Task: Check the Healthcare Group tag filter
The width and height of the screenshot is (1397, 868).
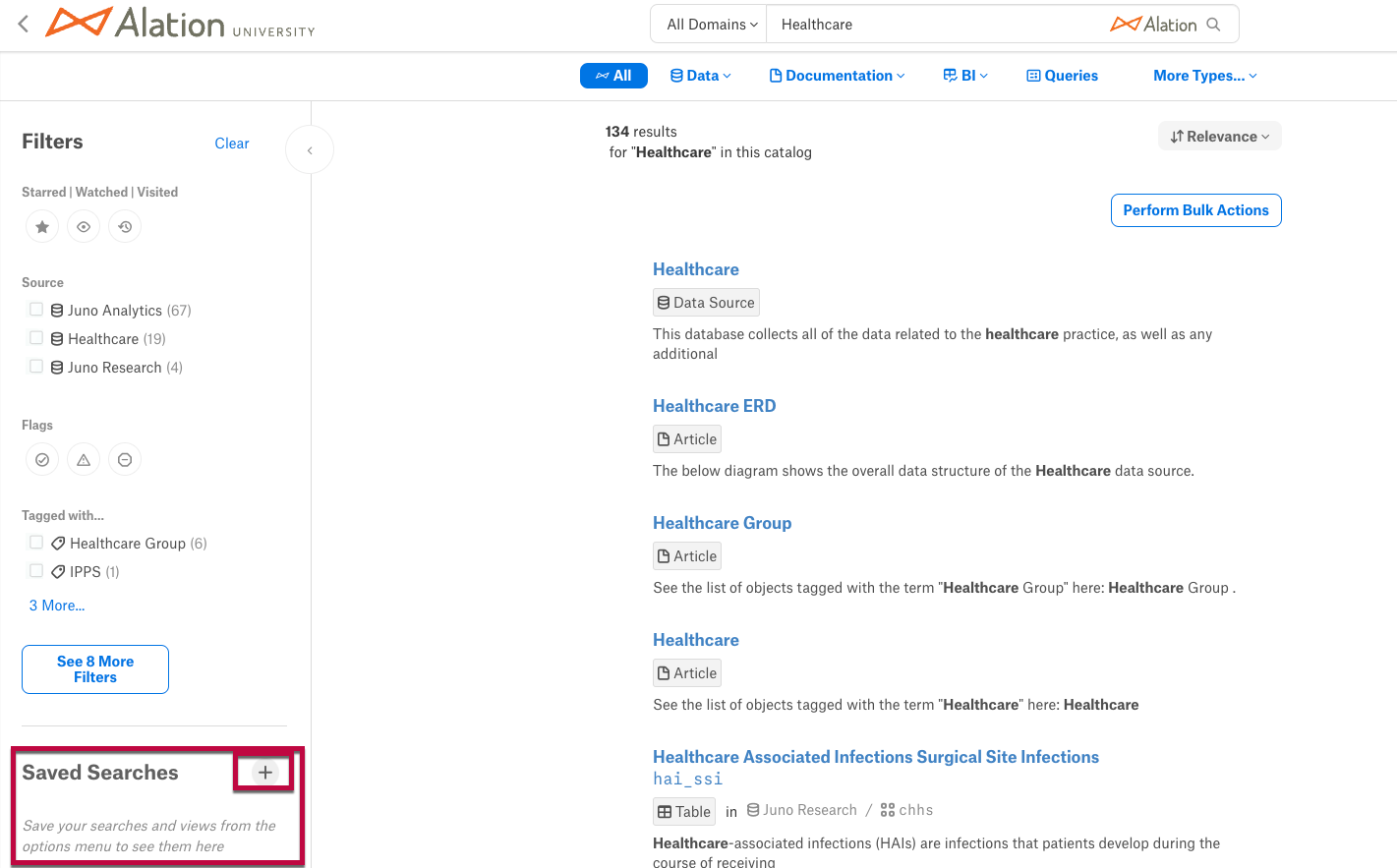Action: 36,543
